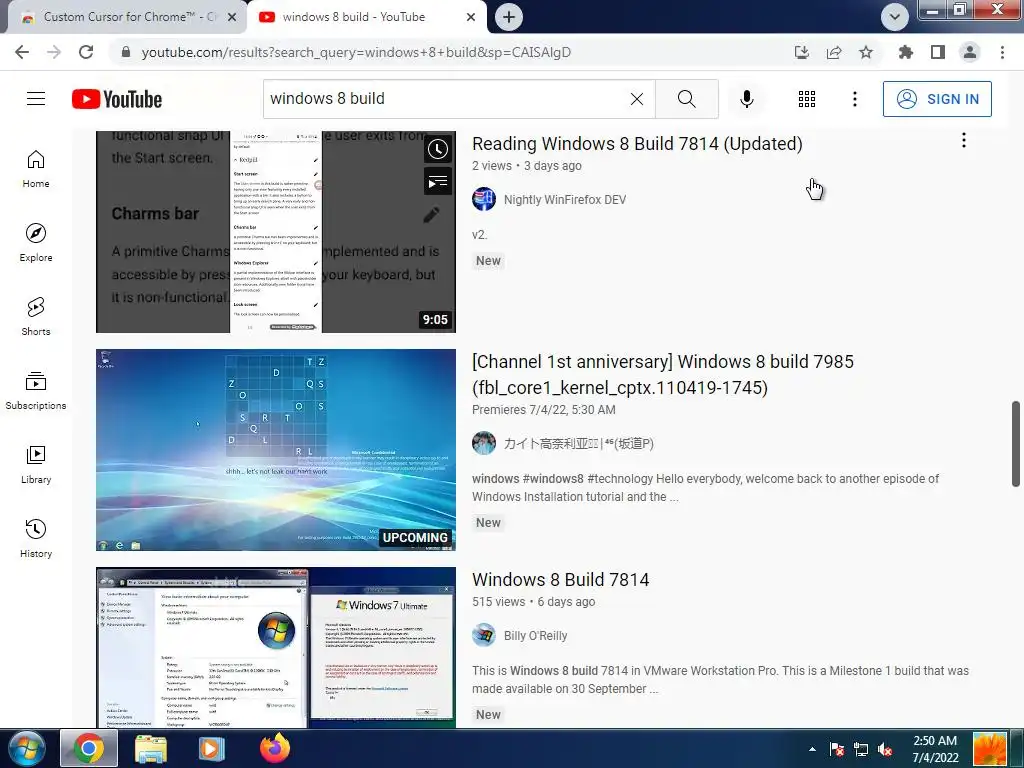Share this page from address bar
The height and width of the screenshot is (768, 1024).
pyautogui.click(x=834, y=52)
